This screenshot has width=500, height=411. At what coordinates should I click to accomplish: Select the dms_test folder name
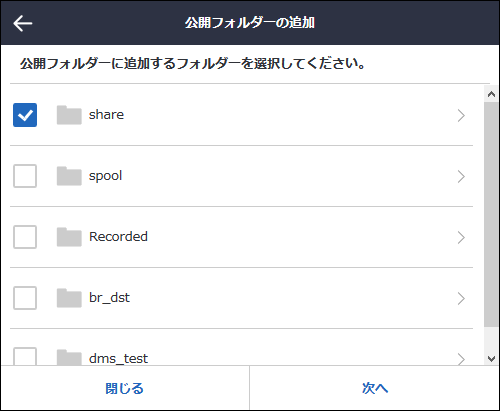(x=118, y=359)
